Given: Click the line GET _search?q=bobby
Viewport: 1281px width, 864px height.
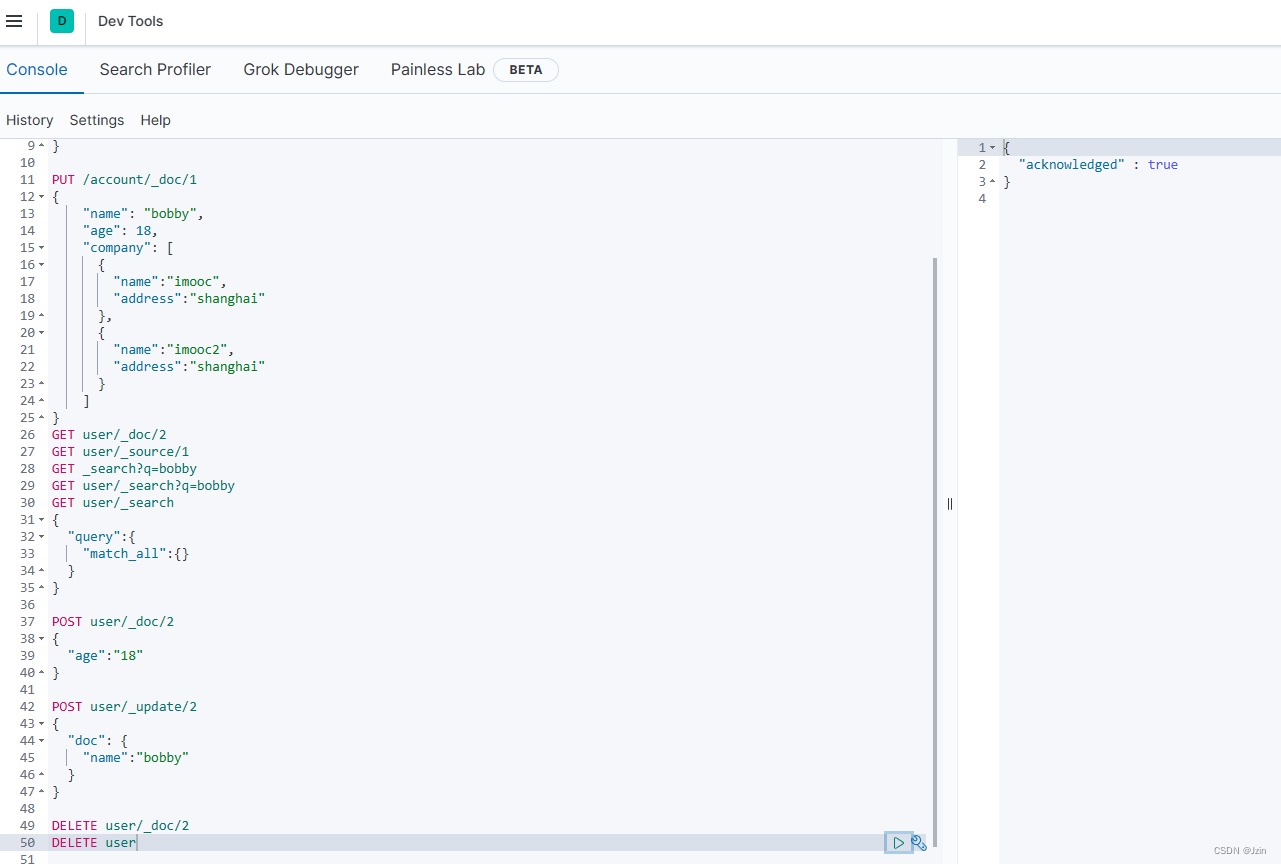Looking at the screenshot, I should [125, 469].
